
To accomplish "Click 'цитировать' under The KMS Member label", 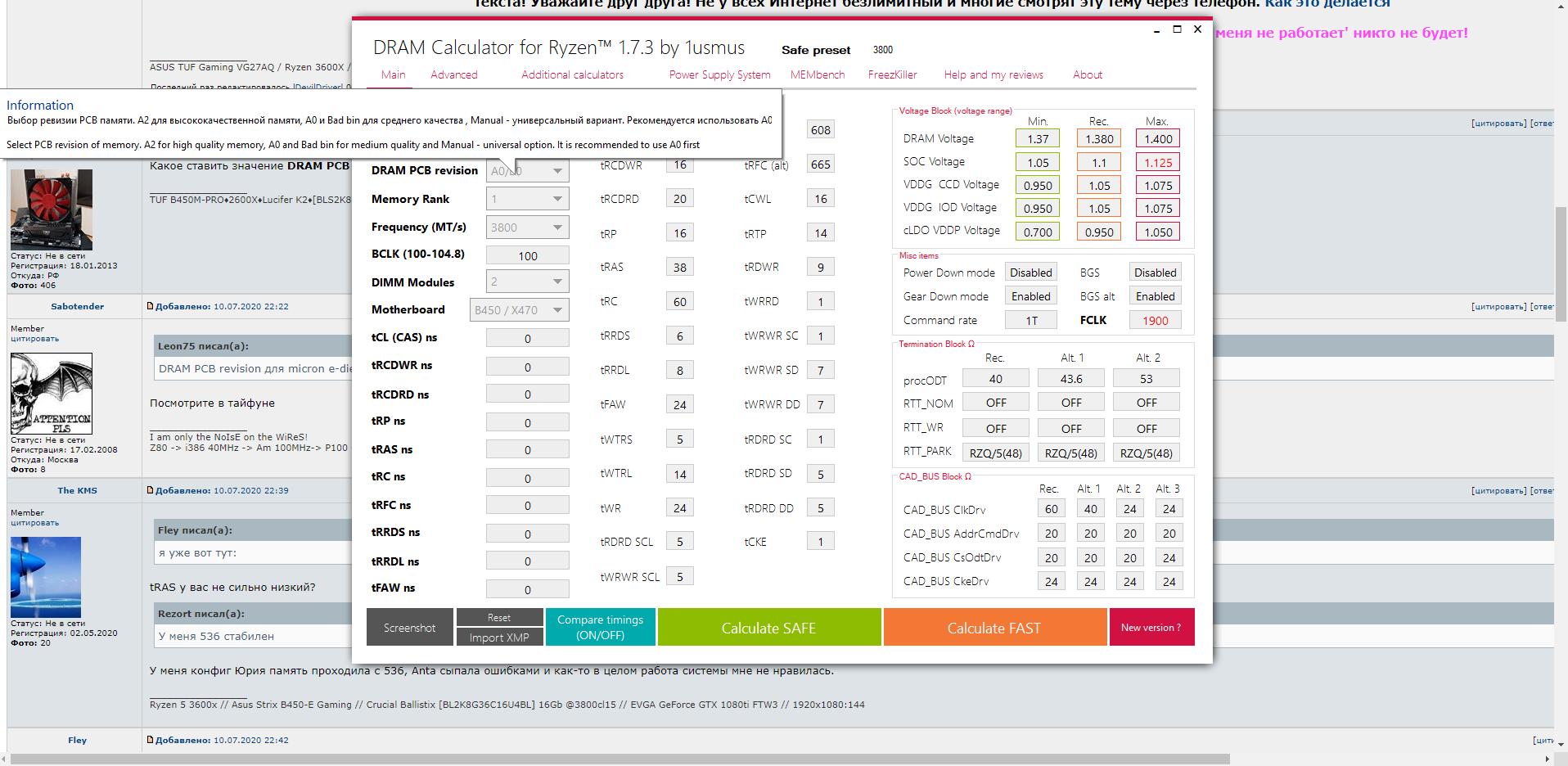I will 35,523.
